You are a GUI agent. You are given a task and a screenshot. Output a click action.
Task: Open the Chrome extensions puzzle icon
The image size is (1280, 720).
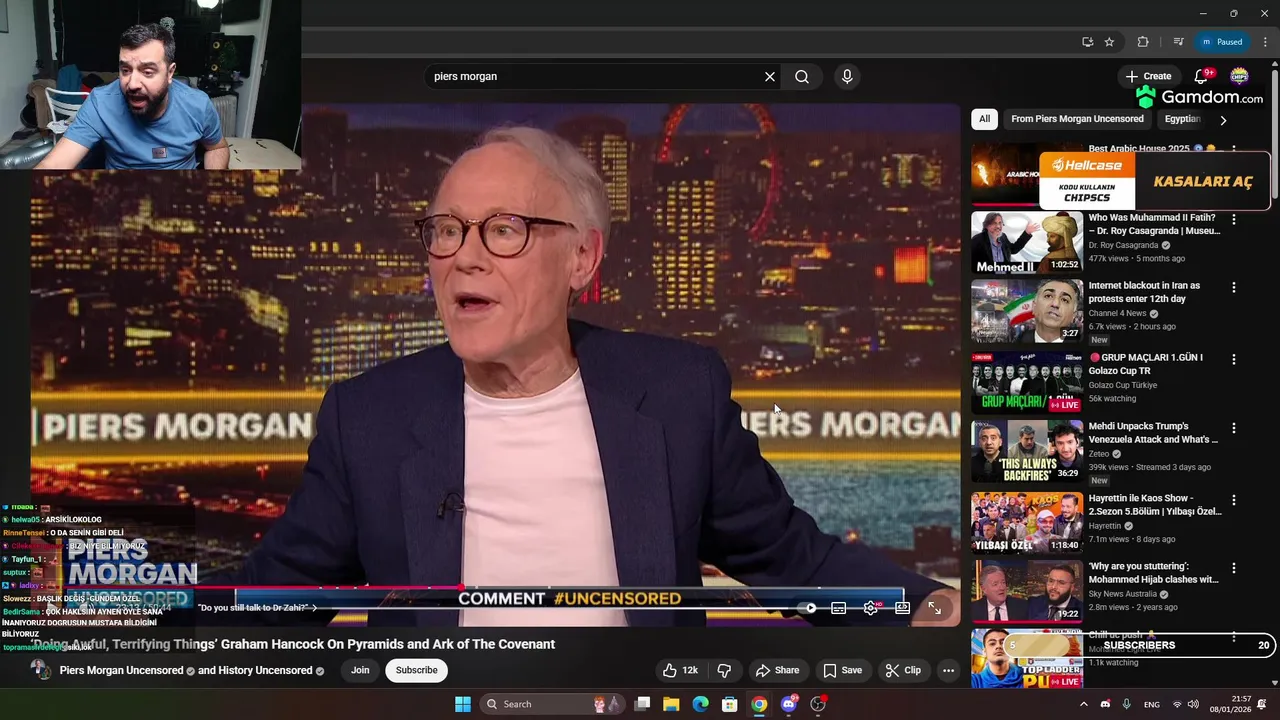click(x=1143, y=42)
